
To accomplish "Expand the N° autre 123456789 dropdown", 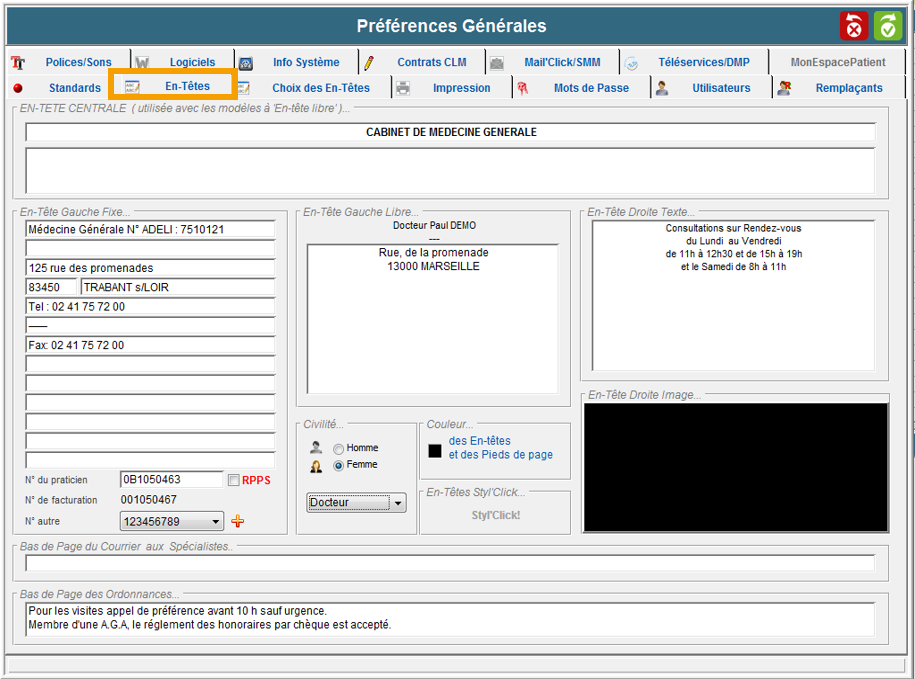I will click(x=217, y=521).
